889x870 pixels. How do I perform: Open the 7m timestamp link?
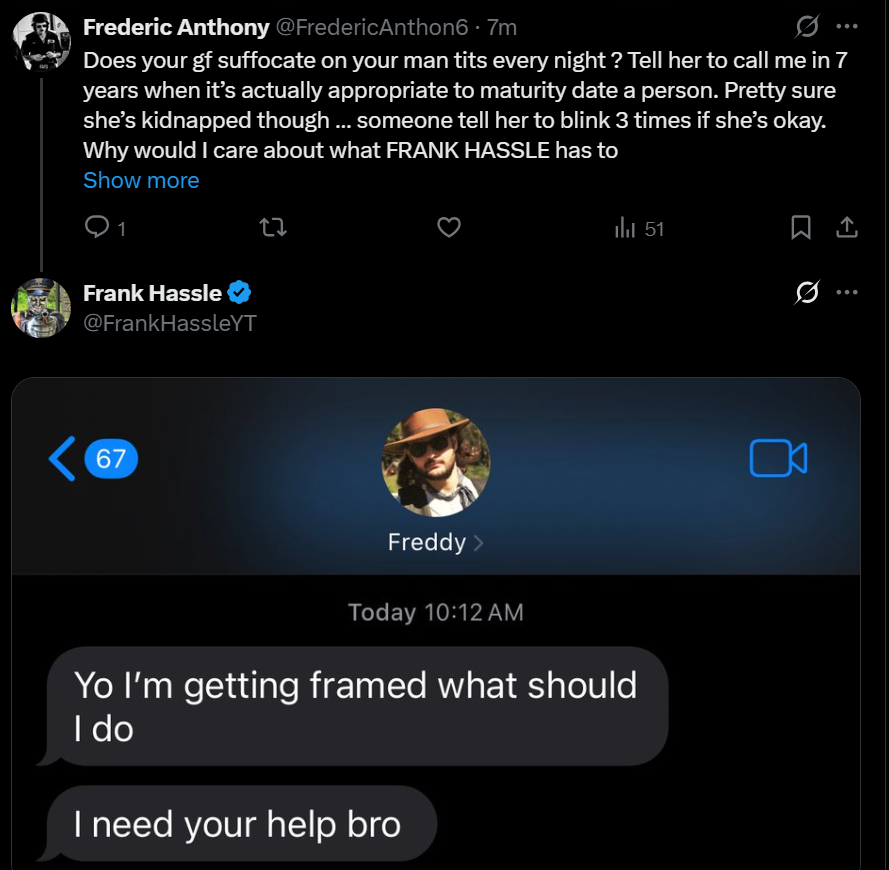(502, 27)
